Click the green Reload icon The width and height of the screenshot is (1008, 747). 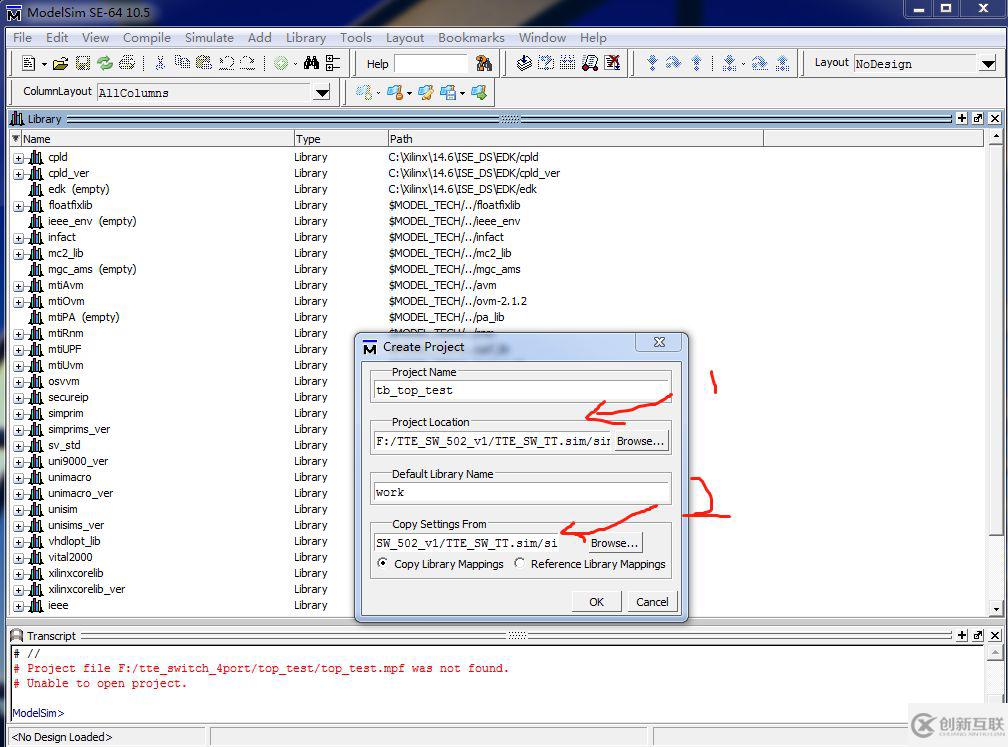pyautogui.click(x=104, y=64)
